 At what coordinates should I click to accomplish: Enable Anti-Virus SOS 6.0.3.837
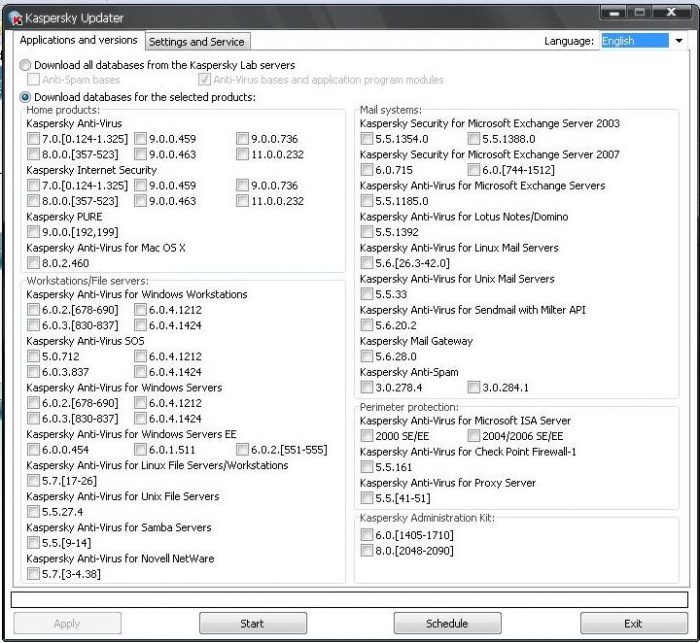click(33, 372)
